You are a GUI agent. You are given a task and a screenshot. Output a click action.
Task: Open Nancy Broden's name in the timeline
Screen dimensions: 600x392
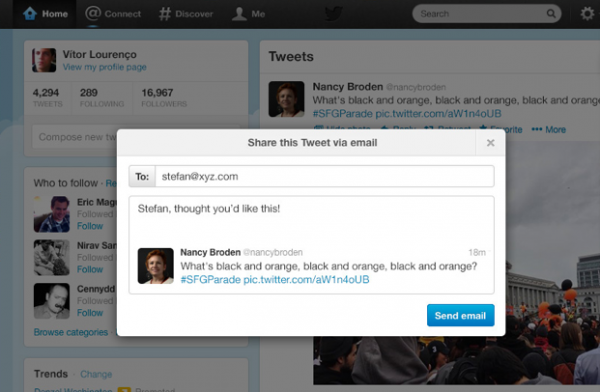tap(347, 87)
